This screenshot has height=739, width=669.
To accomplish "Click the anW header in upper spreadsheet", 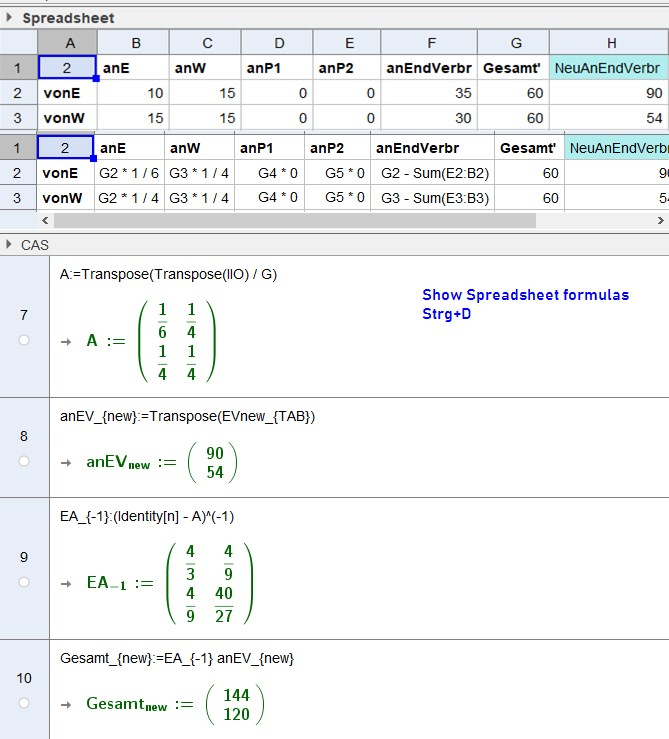I will pyautogui.click(x=205, y=68).
